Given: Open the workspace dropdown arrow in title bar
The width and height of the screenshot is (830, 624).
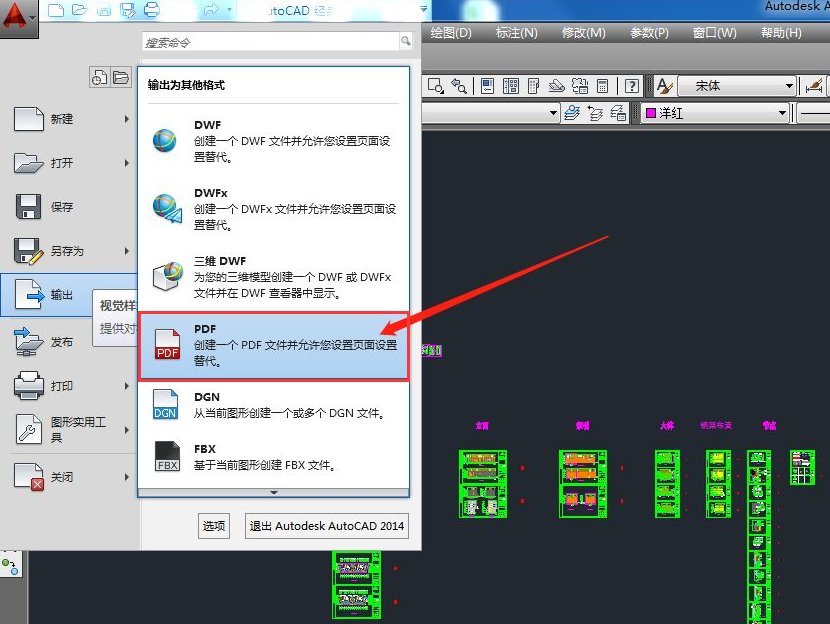Looking at the screenshot, I should (423, 10).
